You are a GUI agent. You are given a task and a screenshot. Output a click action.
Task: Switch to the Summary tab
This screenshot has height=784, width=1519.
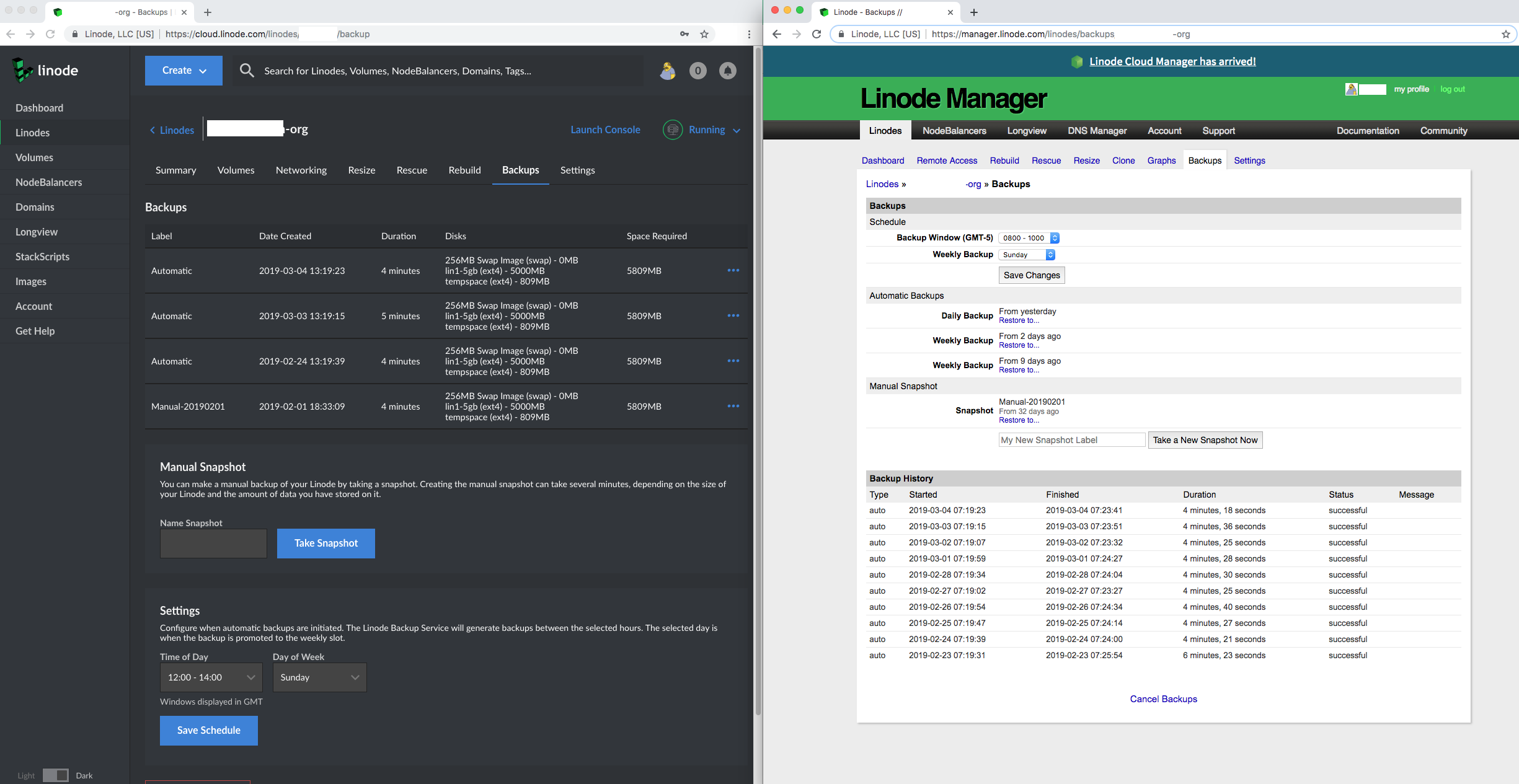(176, 170)
